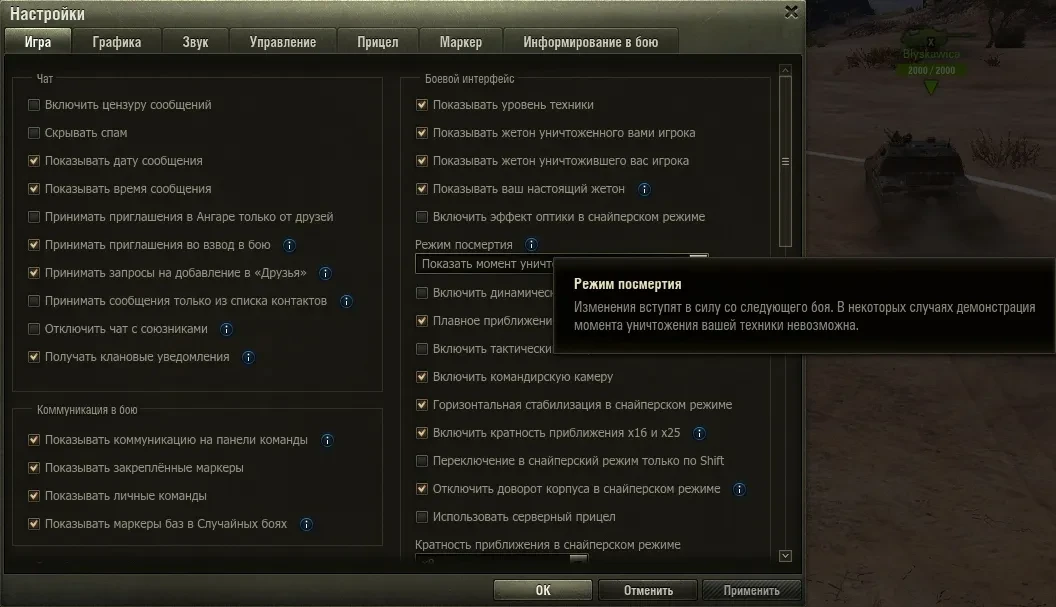Uncheck «Включить командирскую камеру»
The image size is (1056, 607).
pyautogui.click(x=422, y=377)
